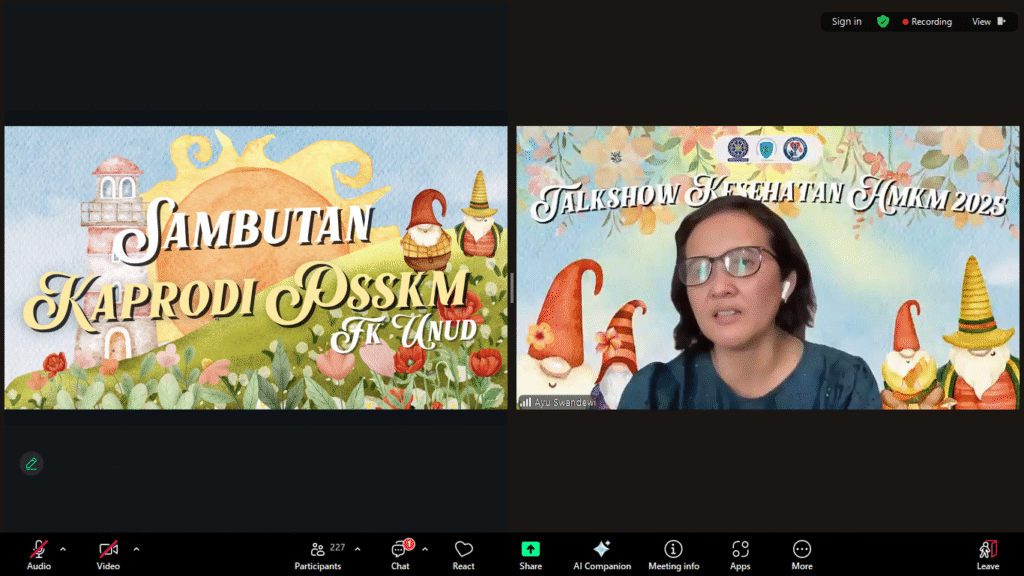Open the Apps menu

740,554
